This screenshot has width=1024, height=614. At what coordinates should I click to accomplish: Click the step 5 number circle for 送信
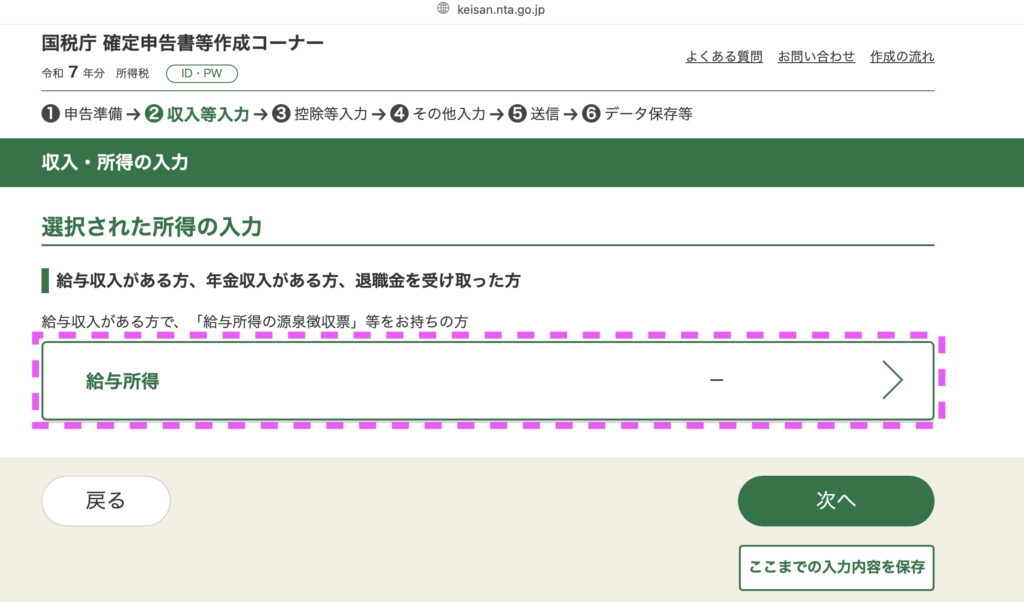tap(517, 114)
